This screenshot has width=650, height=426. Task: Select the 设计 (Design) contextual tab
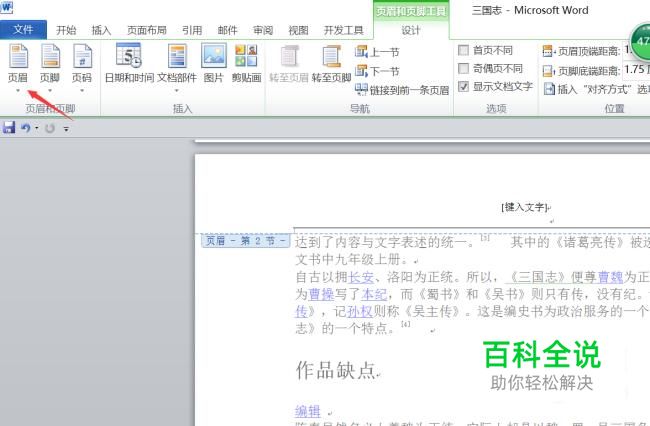(x=411, y=30)
